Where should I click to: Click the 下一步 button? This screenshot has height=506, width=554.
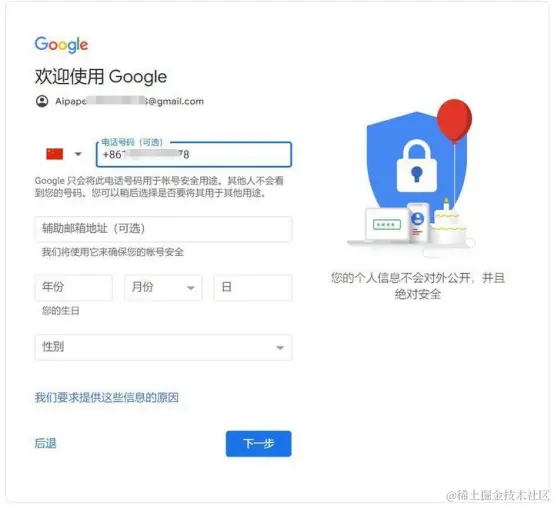click(259, 444)
